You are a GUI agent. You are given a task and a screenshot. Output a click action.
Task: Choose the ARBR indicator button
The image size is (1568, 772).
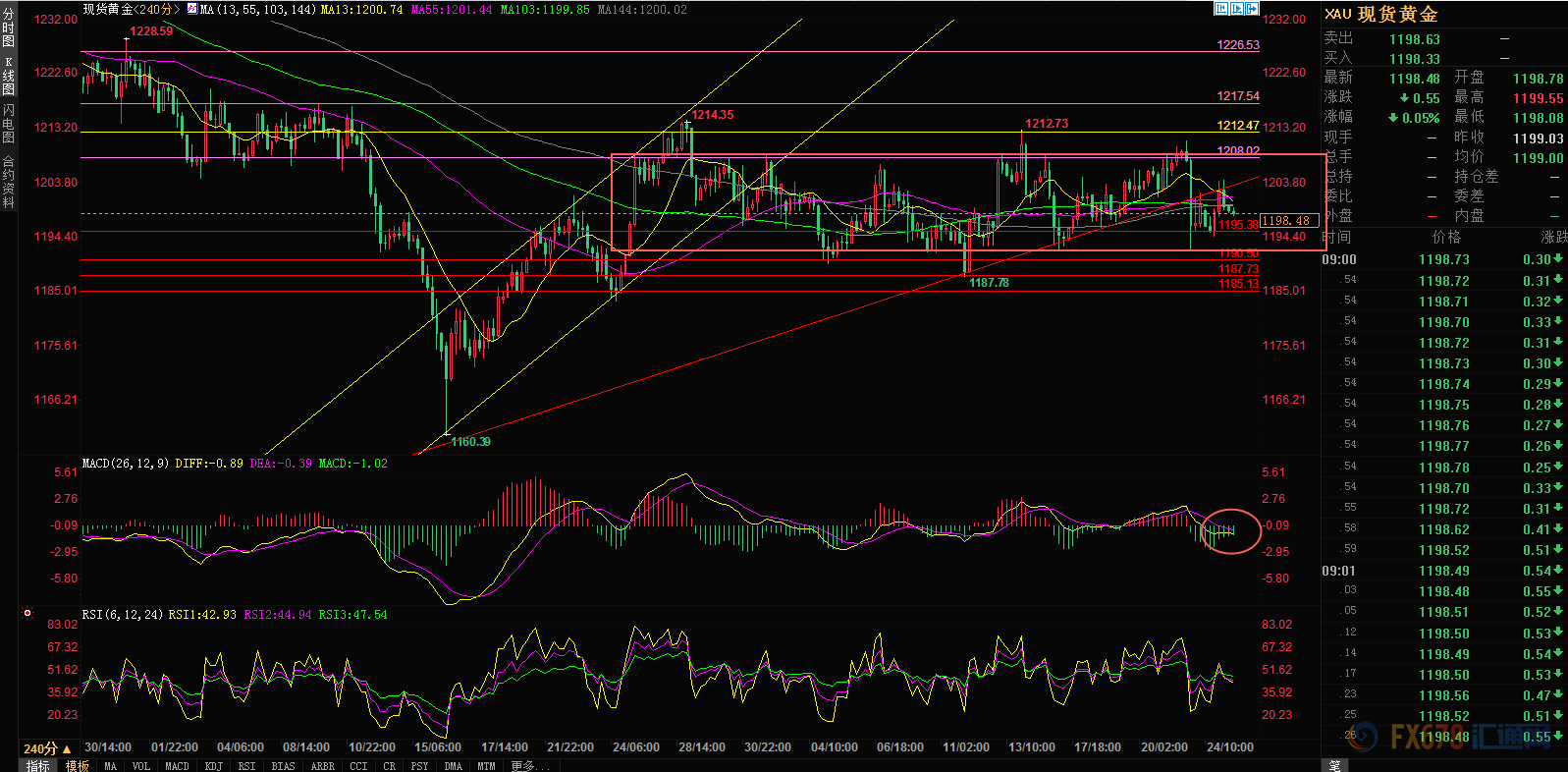[322, 766]
